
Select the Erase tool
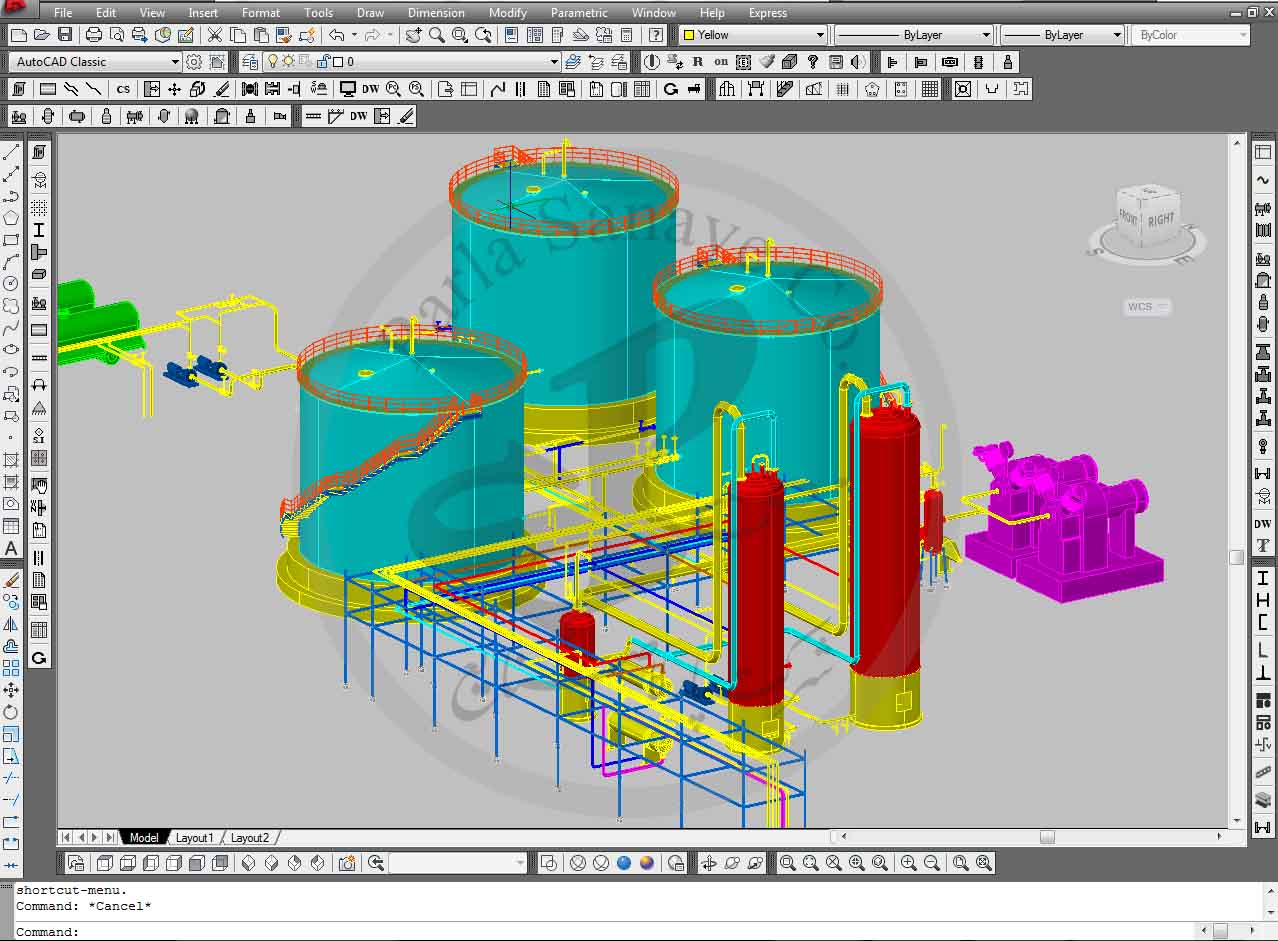point(11,580)
